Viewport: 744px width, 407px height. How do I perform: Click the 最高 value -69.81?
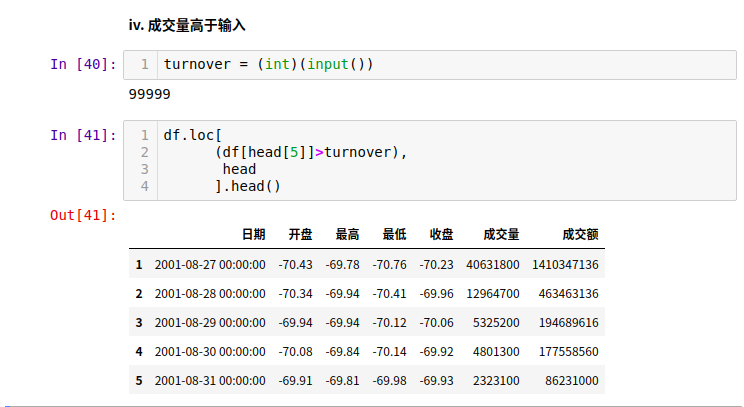(343, 380)
